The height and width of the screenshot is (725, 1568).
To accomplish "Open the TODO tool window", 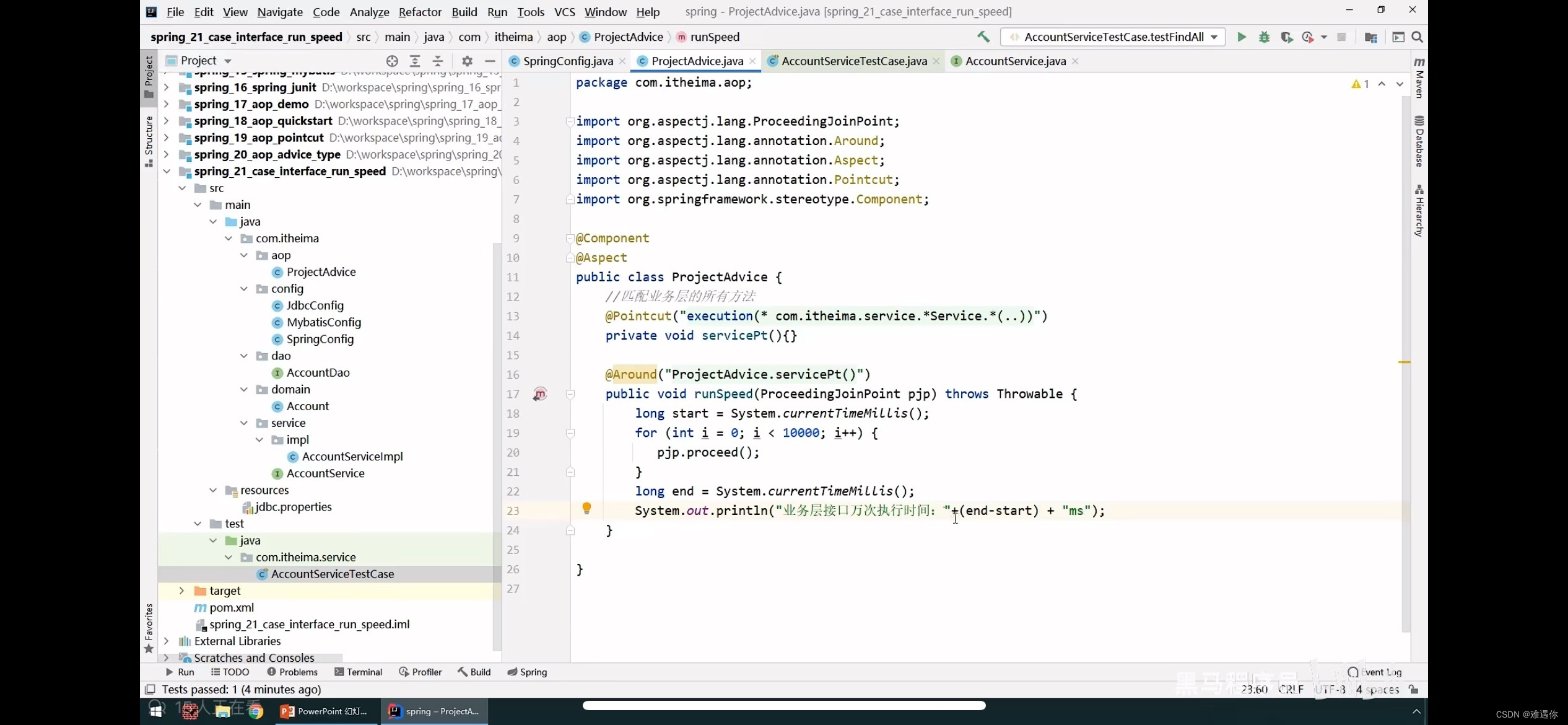I will pyautogui.click(x=230, y=672).
